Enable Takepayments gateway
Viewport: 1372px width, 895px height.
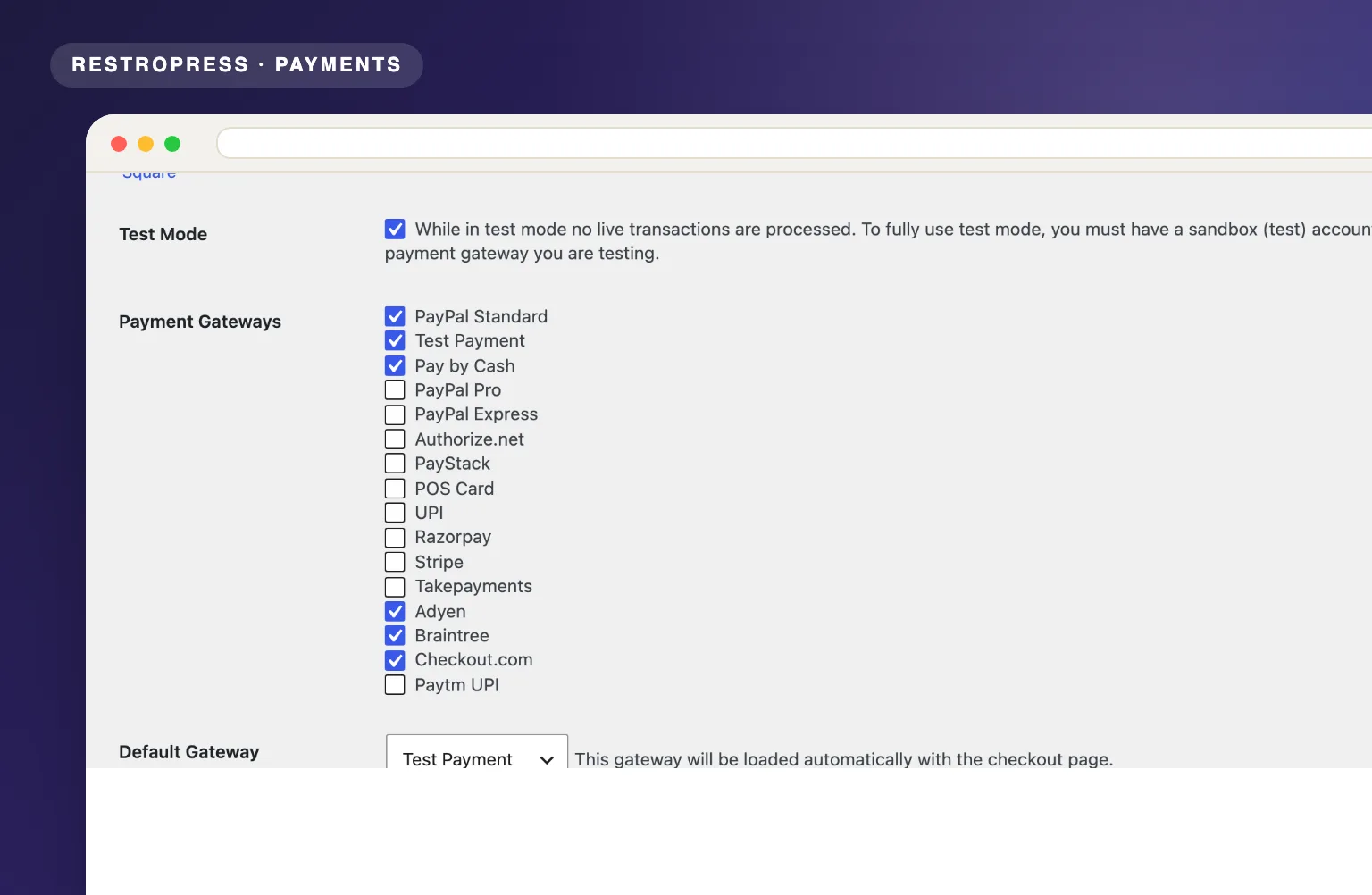pyautogui.click(x=395, y=586)
